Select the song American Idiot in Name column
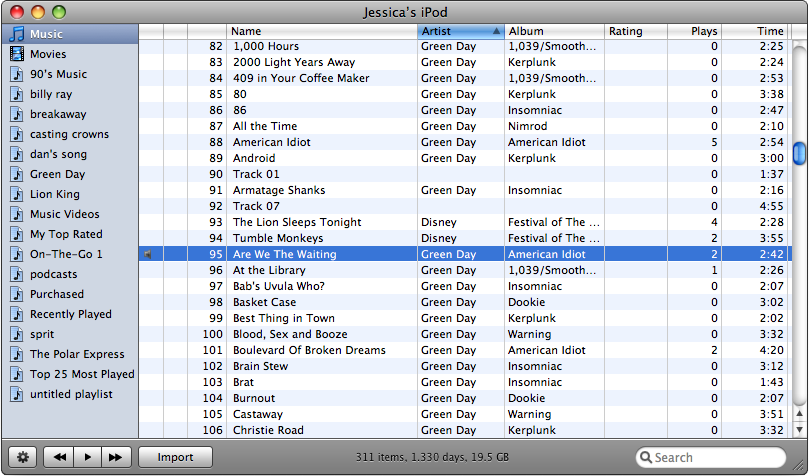809x476 pixels. point(271,142)
